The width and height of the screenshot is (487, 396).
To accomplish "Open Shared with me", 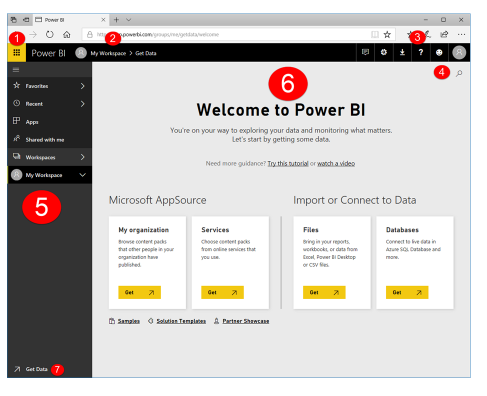I will pos(49,139).
